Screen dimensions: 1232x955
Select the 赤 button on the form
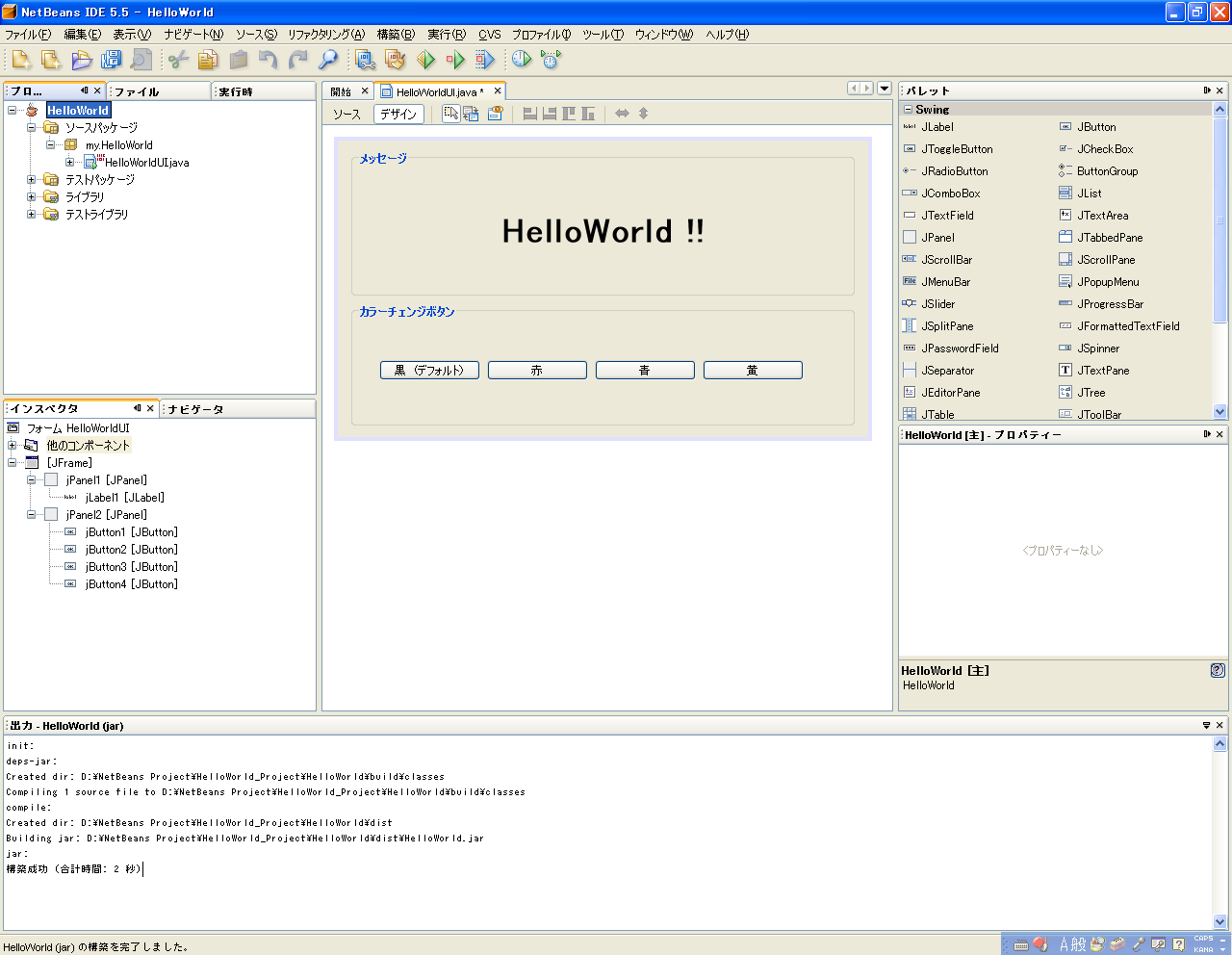click(x=537, y=371)
